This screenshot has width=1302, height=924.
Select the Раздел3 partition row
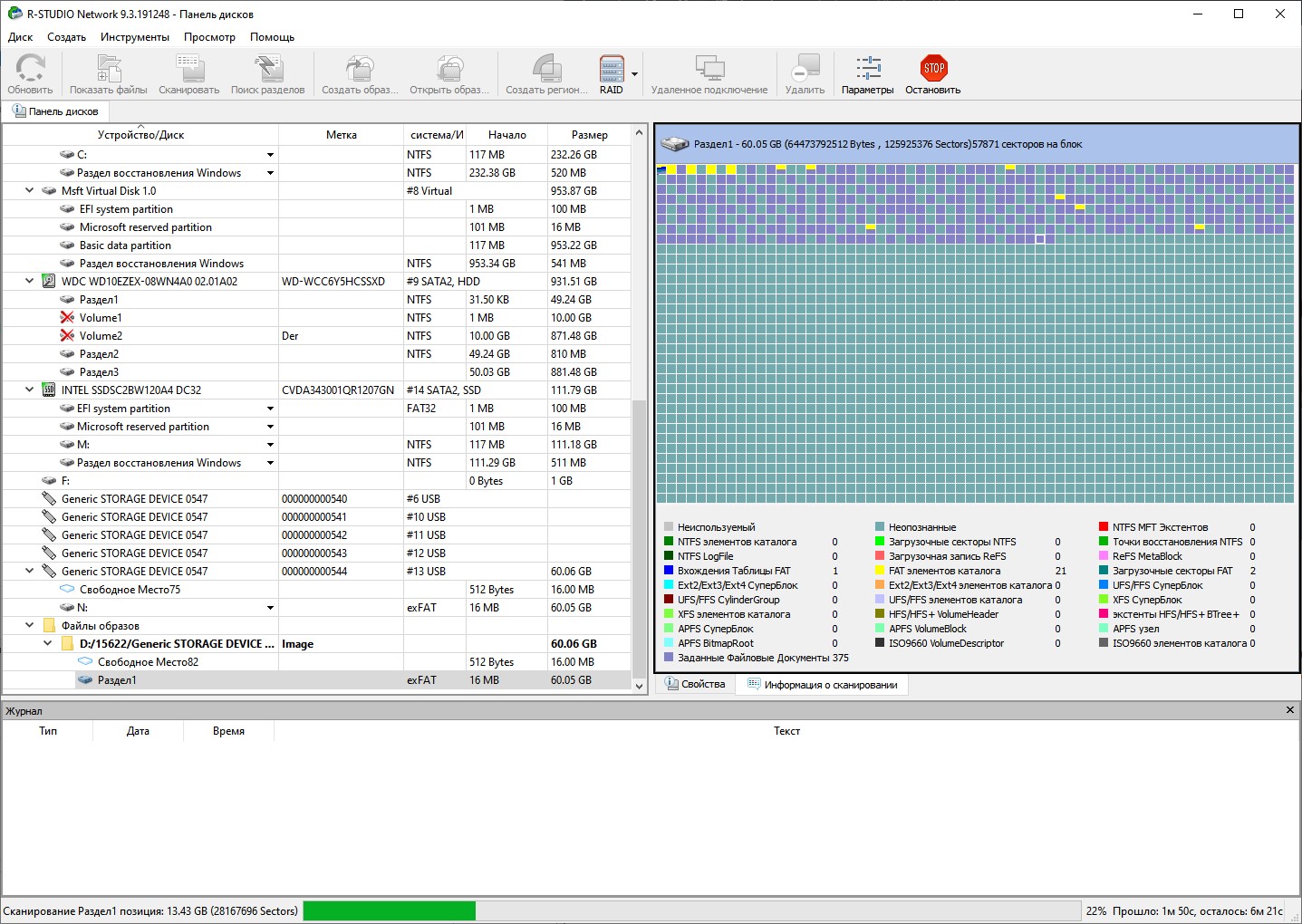tap(99, 372)
